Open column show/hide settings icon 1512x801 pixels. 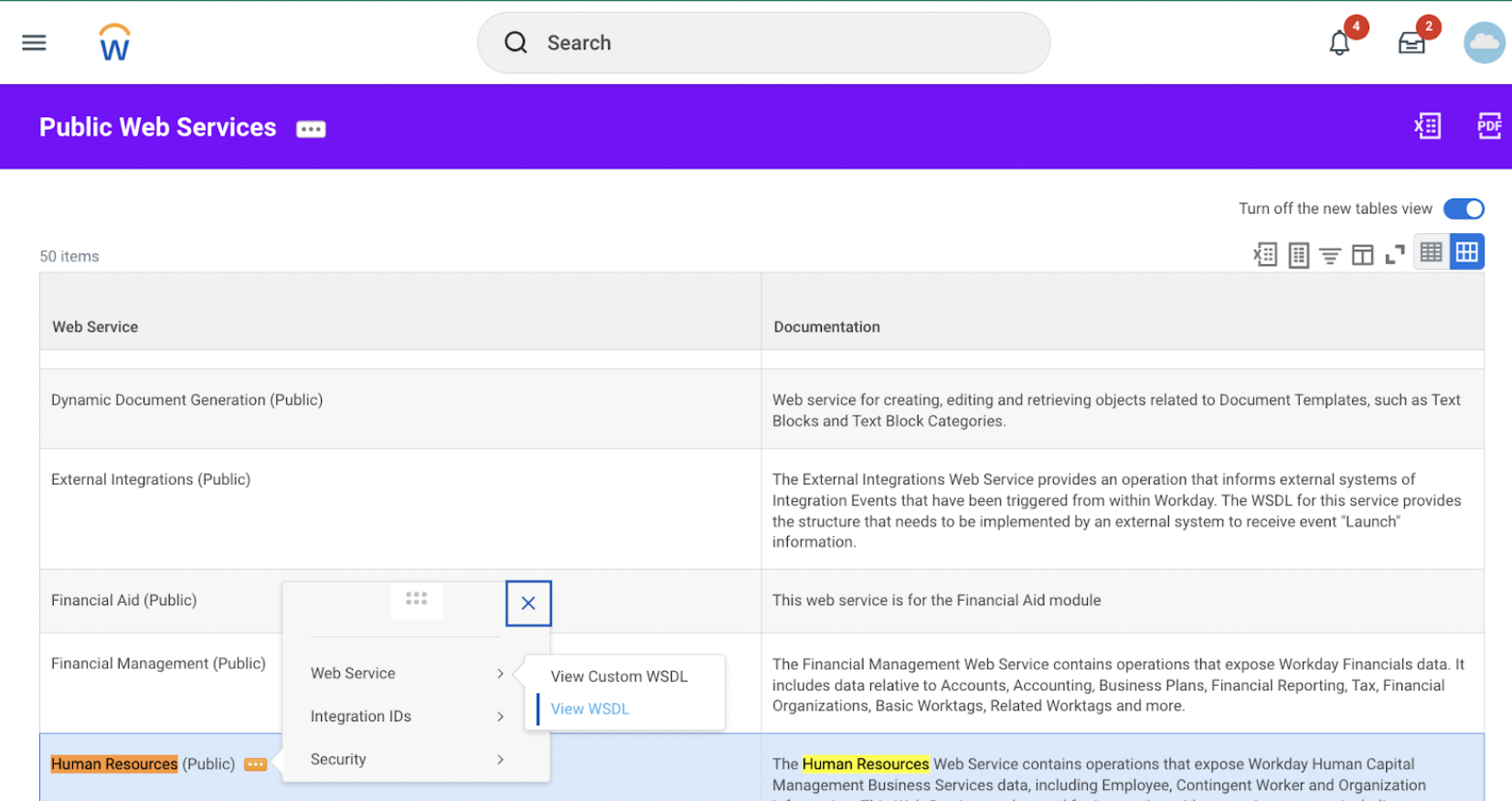pyautogui.click(x=1362, y=255)
